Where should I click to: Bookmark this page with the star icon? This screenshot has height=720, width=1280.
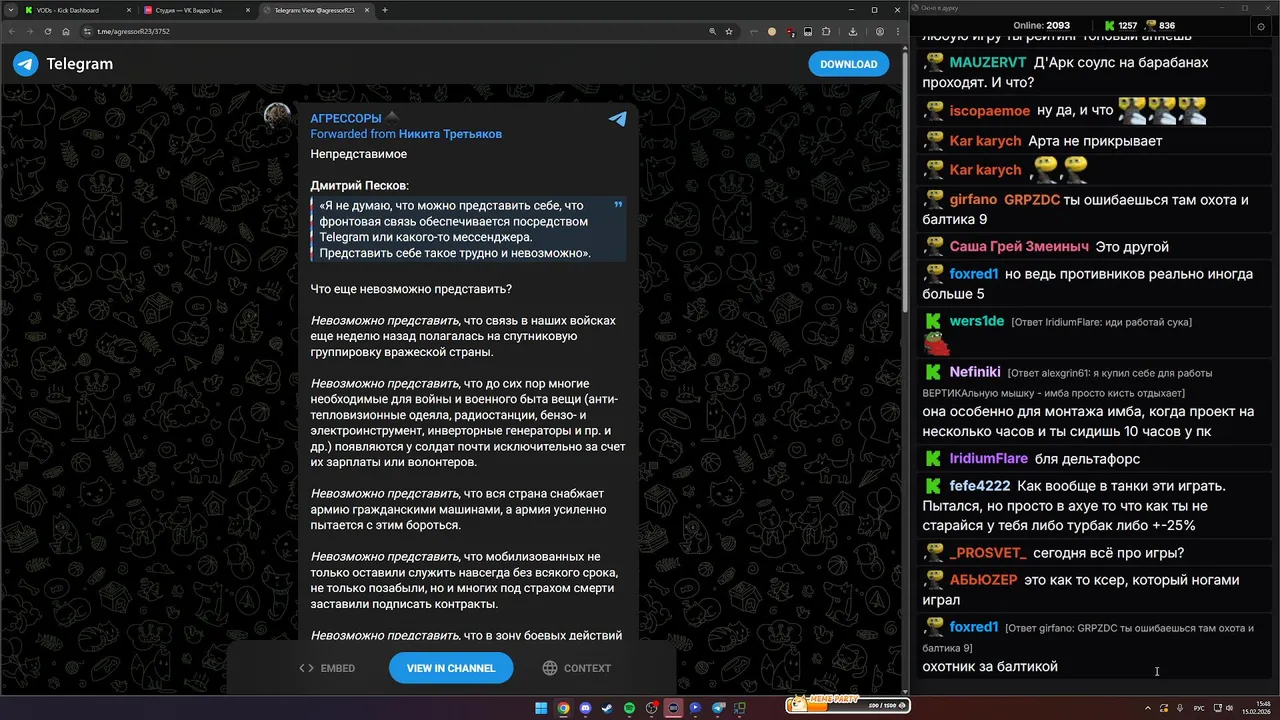point(729,31)
